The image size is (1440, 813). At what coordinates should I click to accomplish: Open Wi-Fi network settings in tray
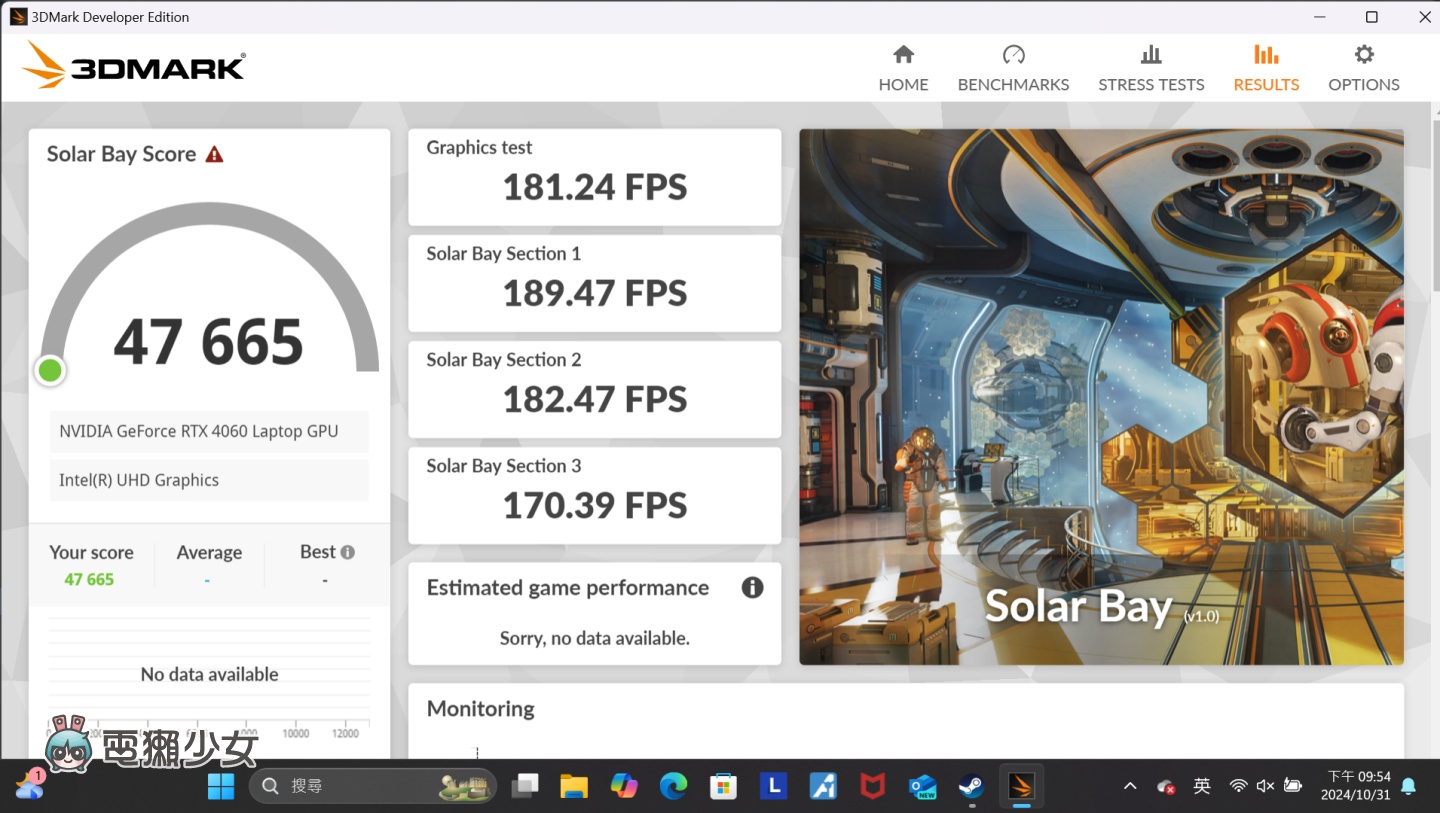(x=1239, y=787)
